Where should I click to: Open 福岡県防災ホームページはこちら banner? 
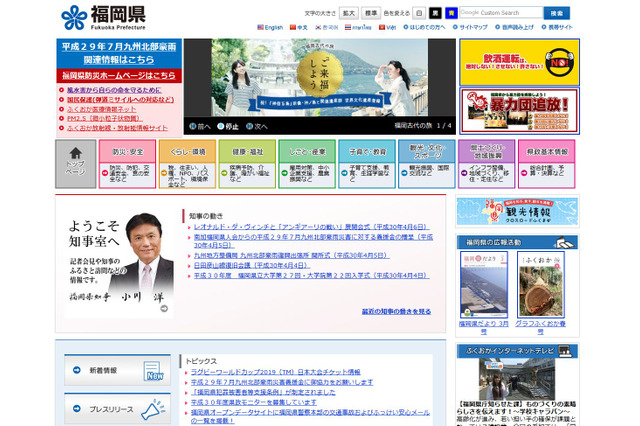click(x=119, y=75)
